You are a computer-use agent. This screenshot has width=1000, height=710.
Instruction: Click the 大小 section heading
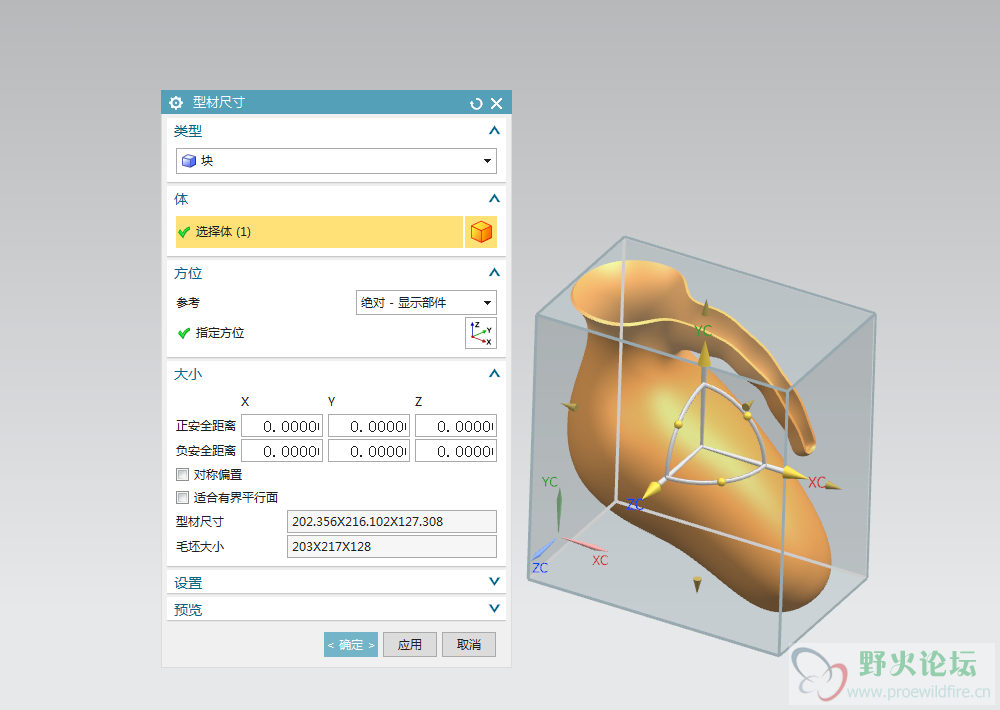188,374
